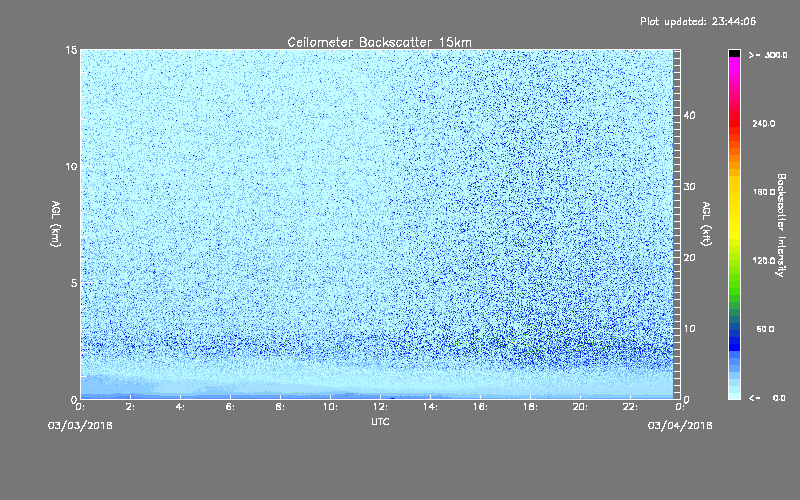This screenshot has width=800, height=500.
Task: Click the colorbar 60.0 label
Action: coord(765,329)
